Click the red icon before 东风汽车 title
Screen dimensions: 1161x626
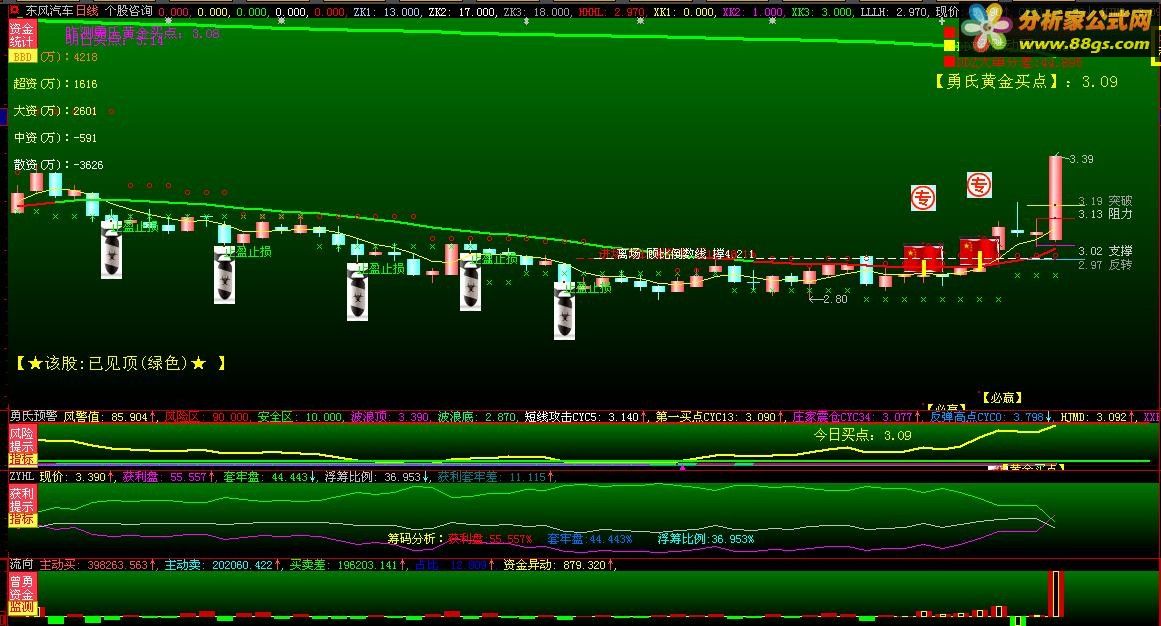(14, 10)
